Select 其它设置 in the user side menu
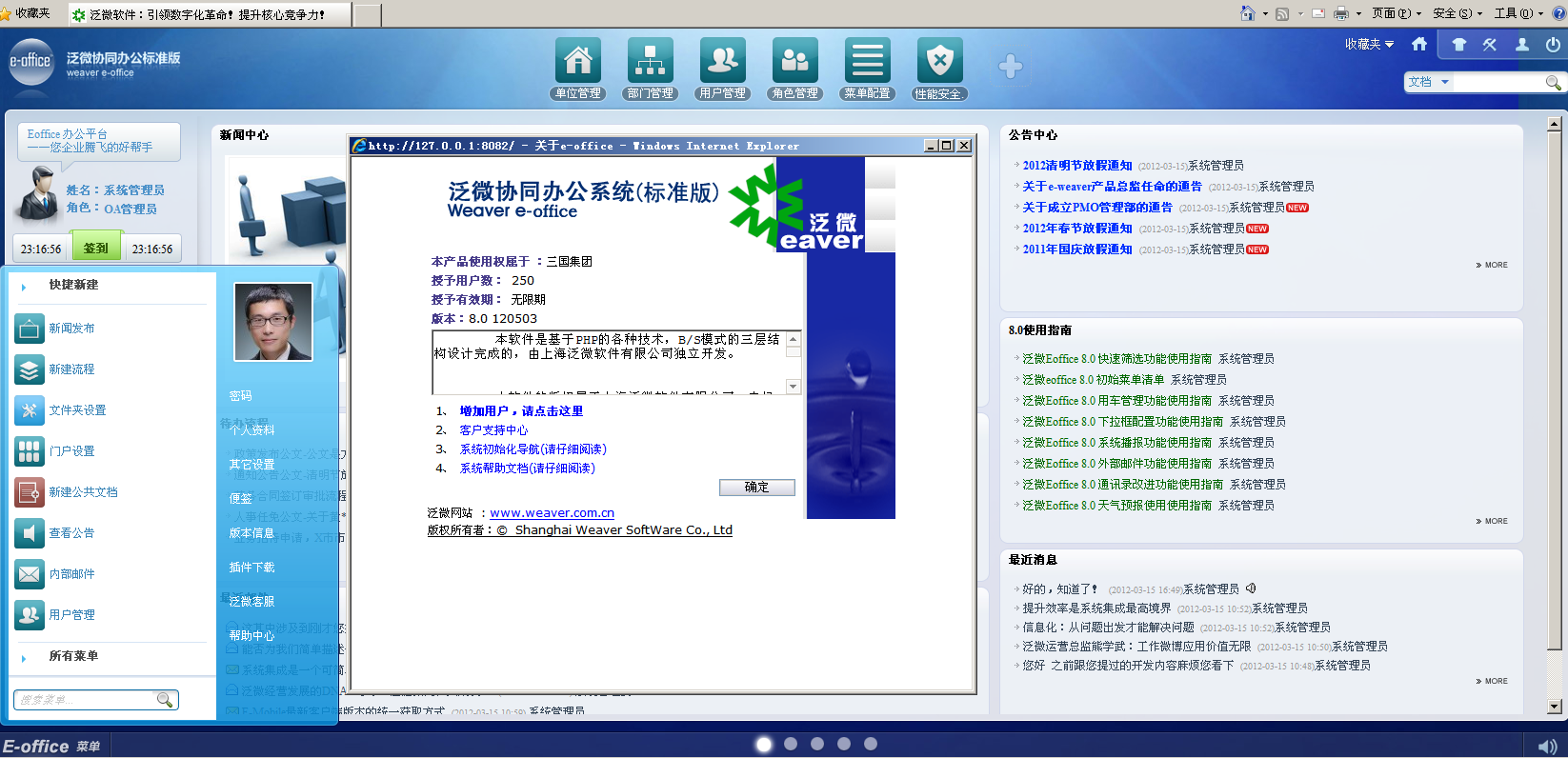The height and width of the screenshot is (758, 1568). [x=251, y=465]
